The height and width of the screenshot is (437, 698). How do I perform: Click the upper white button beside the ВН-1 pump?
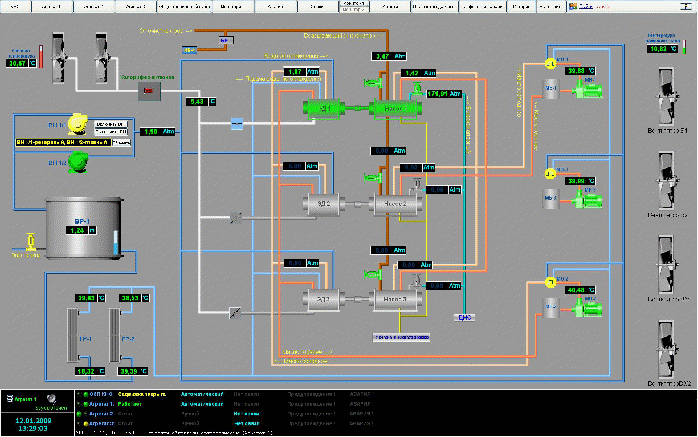(x=111, y=124)
